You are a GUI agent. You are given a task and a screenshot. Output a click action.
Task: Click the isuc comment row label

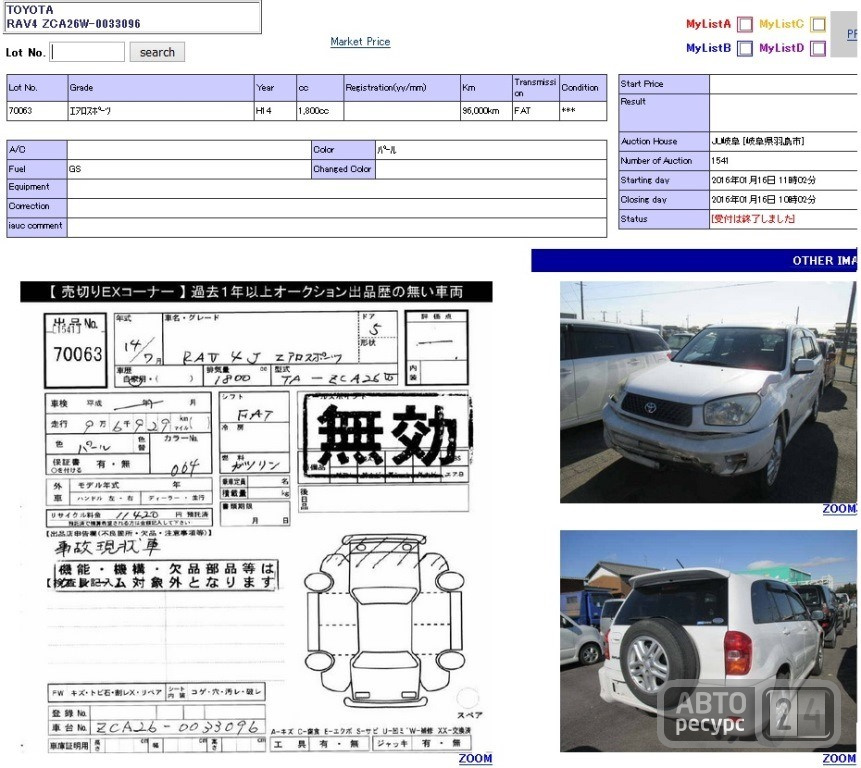click(37, 227)
